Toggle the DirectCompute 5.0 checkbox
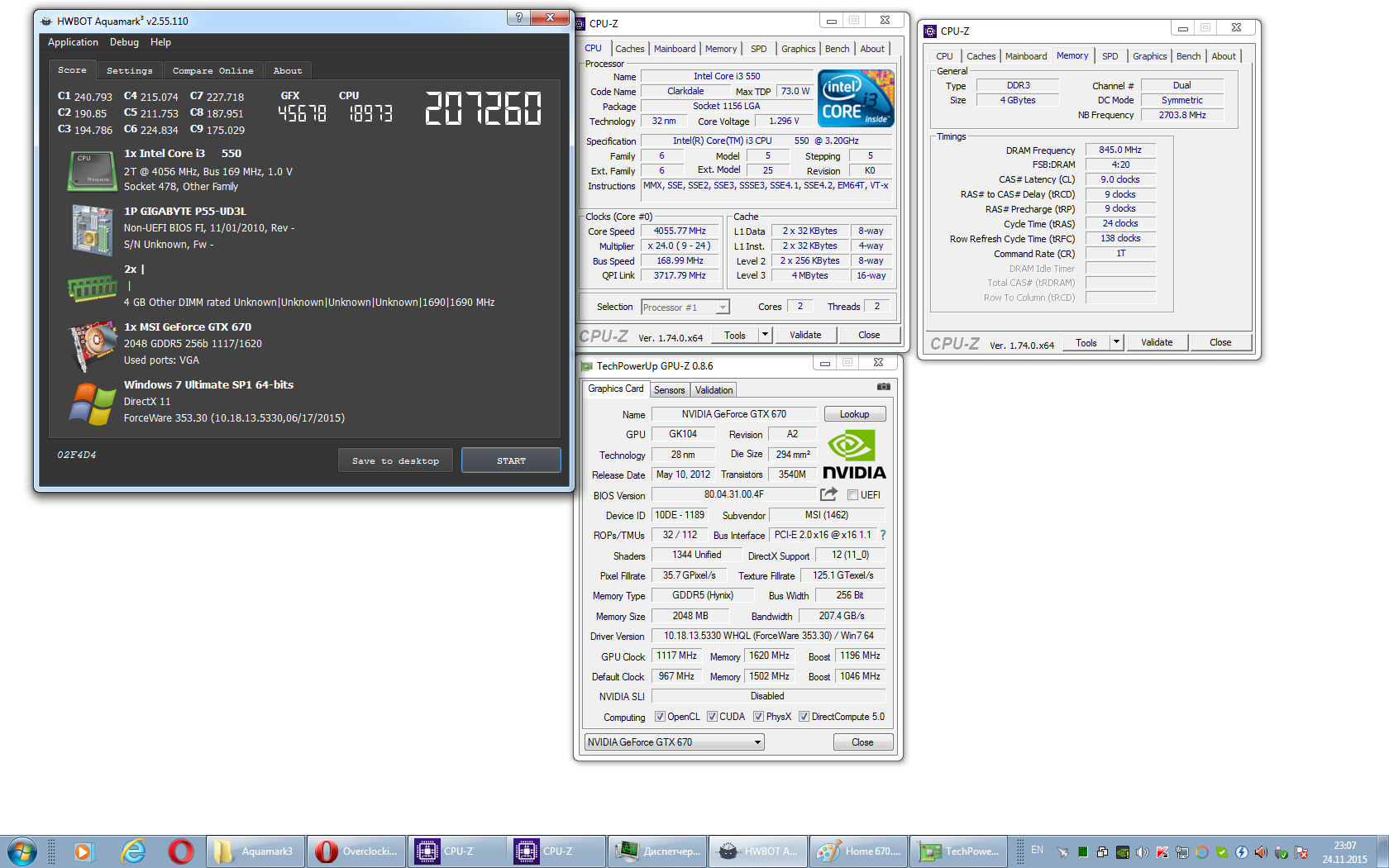Viewport: 1389px width, 868px height. [804, 717]
